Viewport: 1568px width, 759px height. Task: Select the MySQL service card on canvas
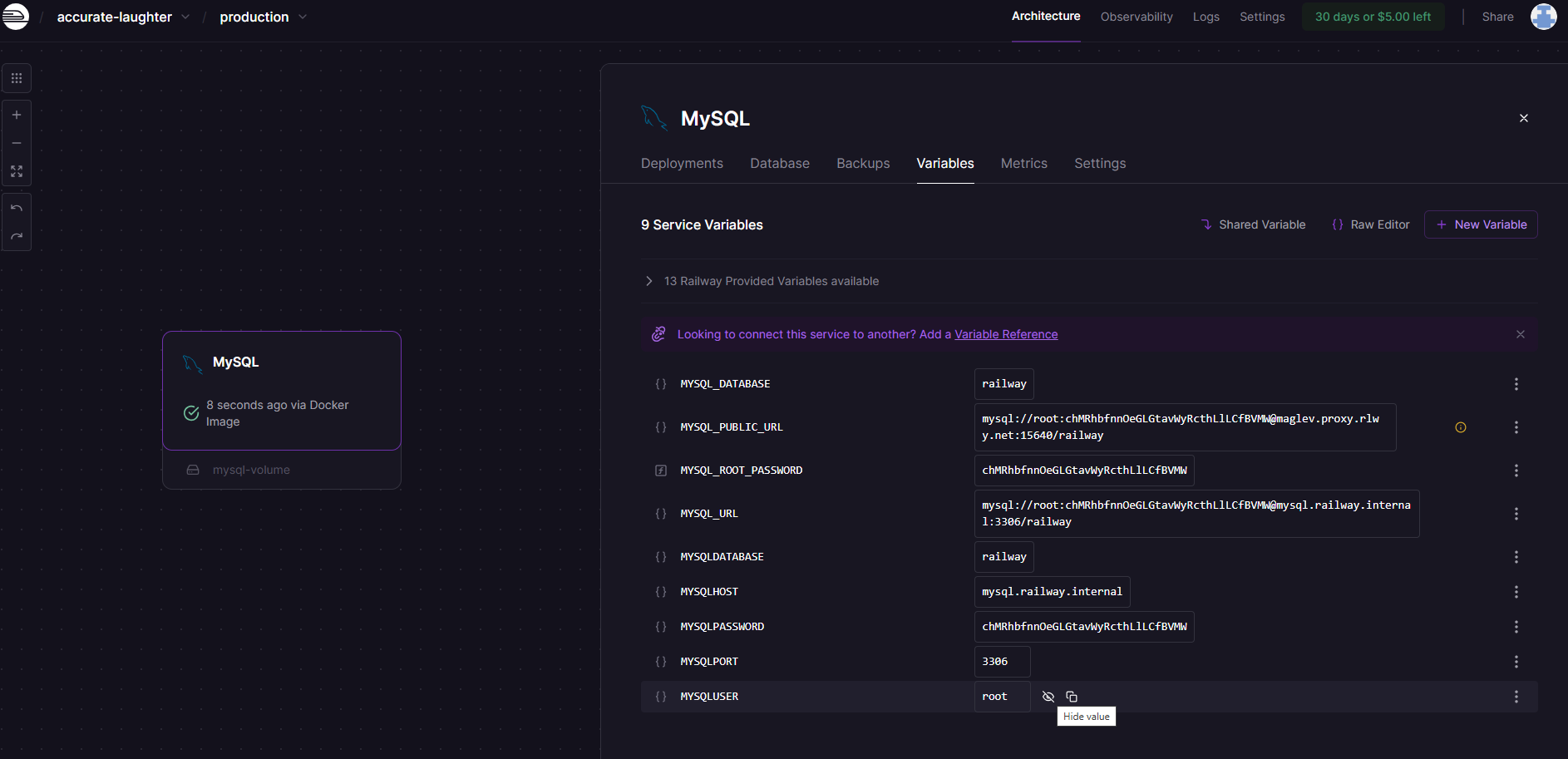click(x=282, y=391)
